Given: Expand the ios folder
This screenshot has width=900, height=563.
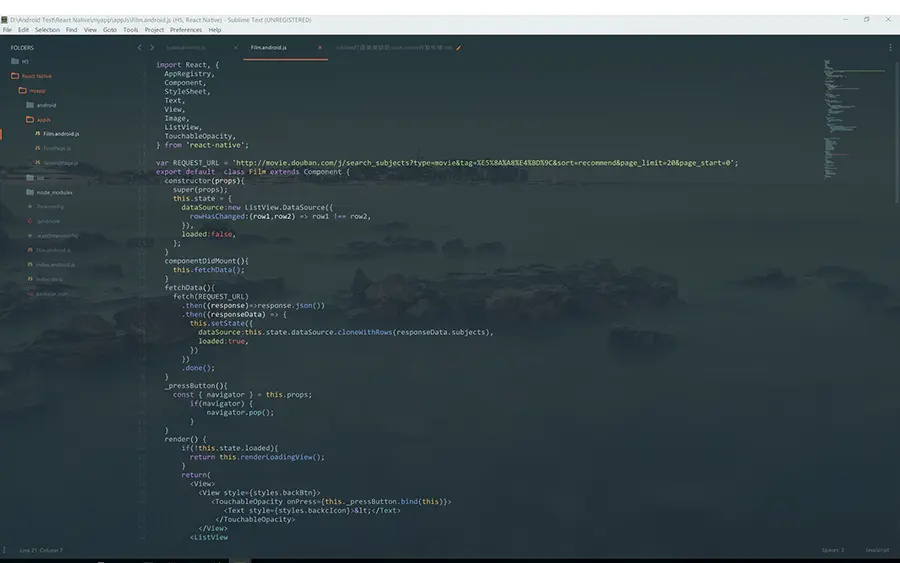Looking at the screenshot, I should tap(36, 178).
